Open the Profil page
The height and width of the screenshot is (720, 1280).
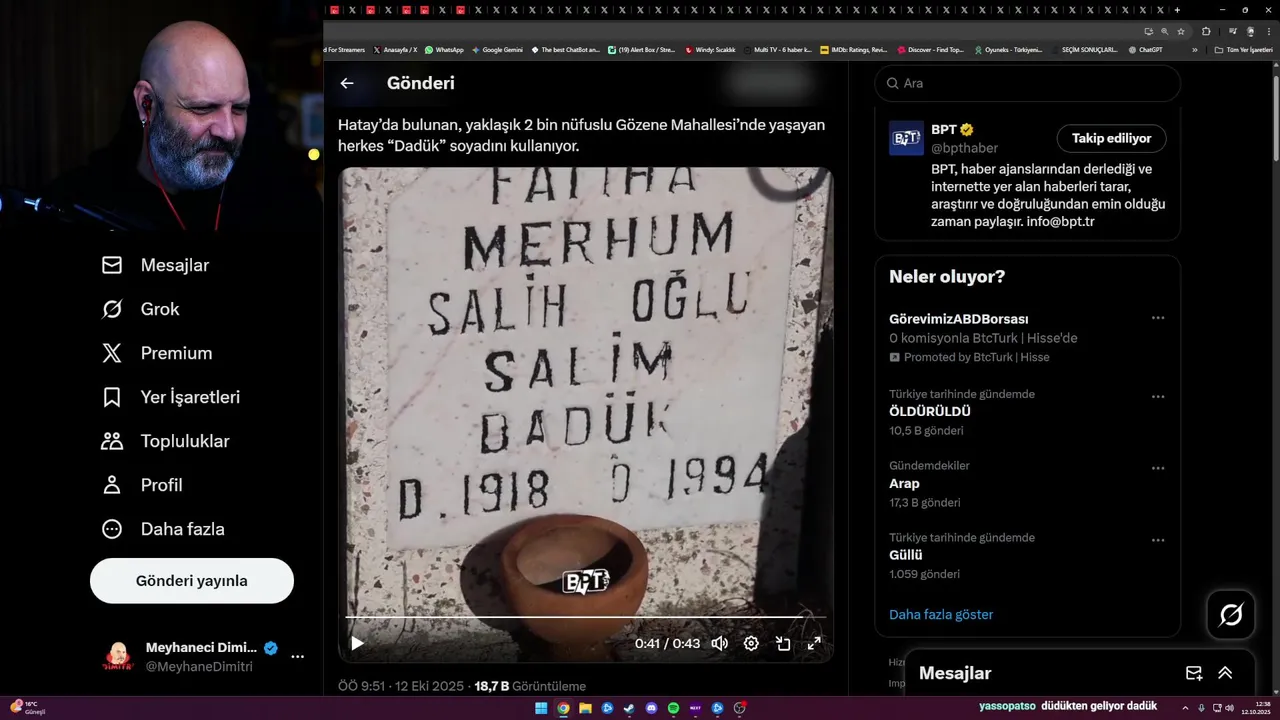tap(142, 485)
